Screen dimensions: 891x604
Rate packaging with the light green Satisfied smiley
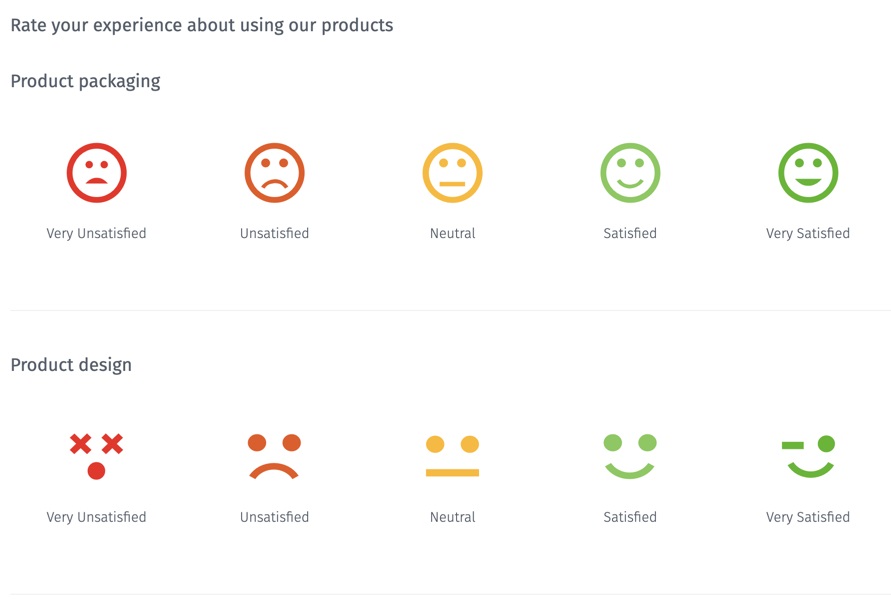(x=630, y=173)
